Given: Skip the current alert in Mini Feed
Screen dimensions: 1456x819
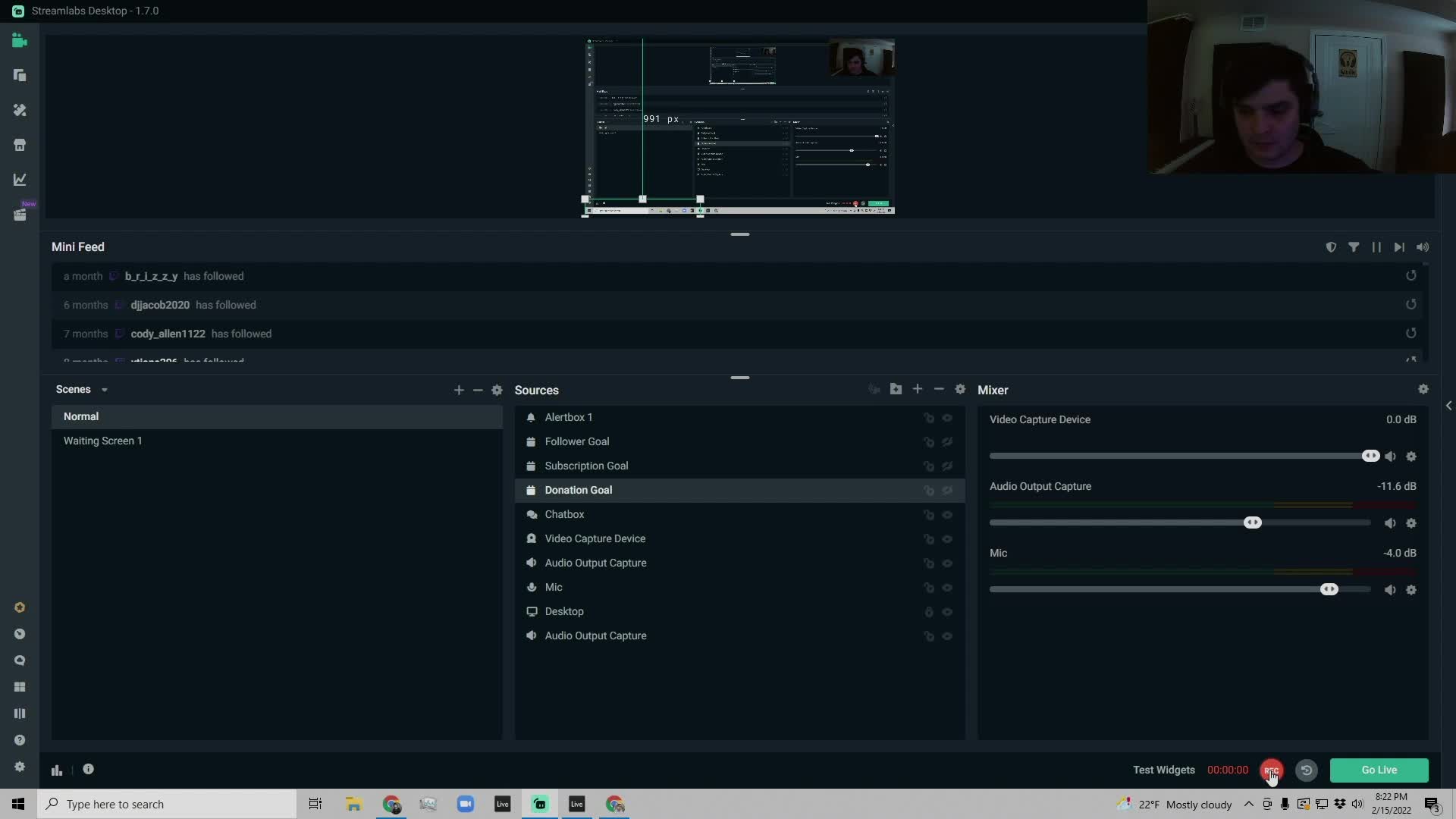Looking at the screenshot, I should [x=1399, y=247].
